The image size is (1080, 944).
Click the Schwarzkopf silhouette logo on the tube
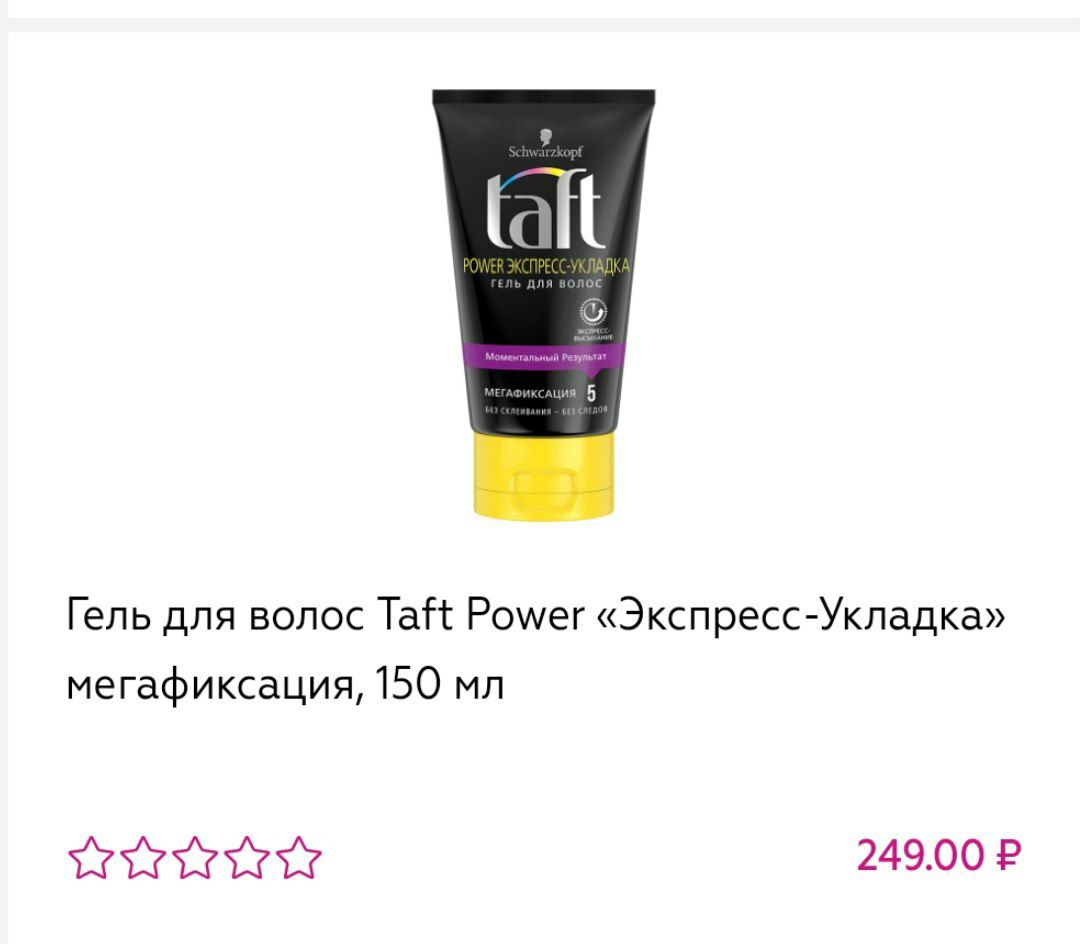546,136
